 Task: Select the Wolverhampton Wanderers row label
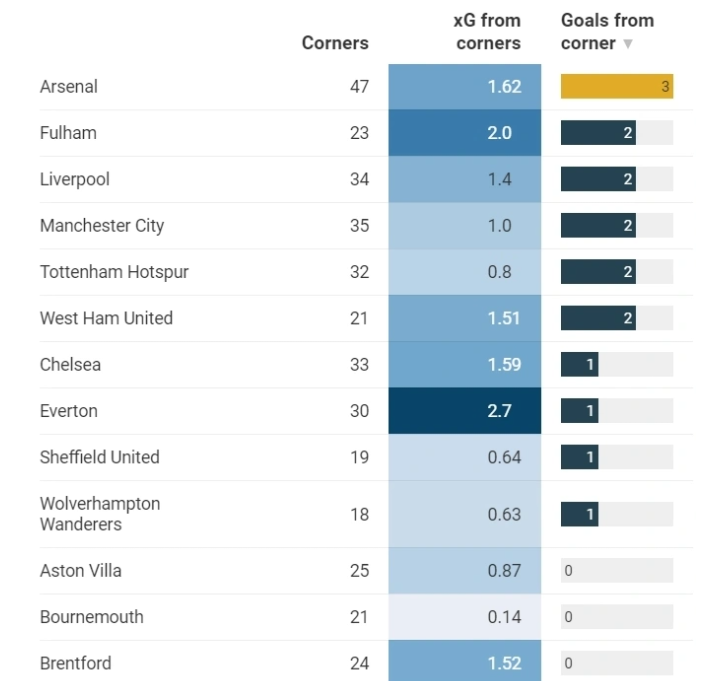point(100,514)
